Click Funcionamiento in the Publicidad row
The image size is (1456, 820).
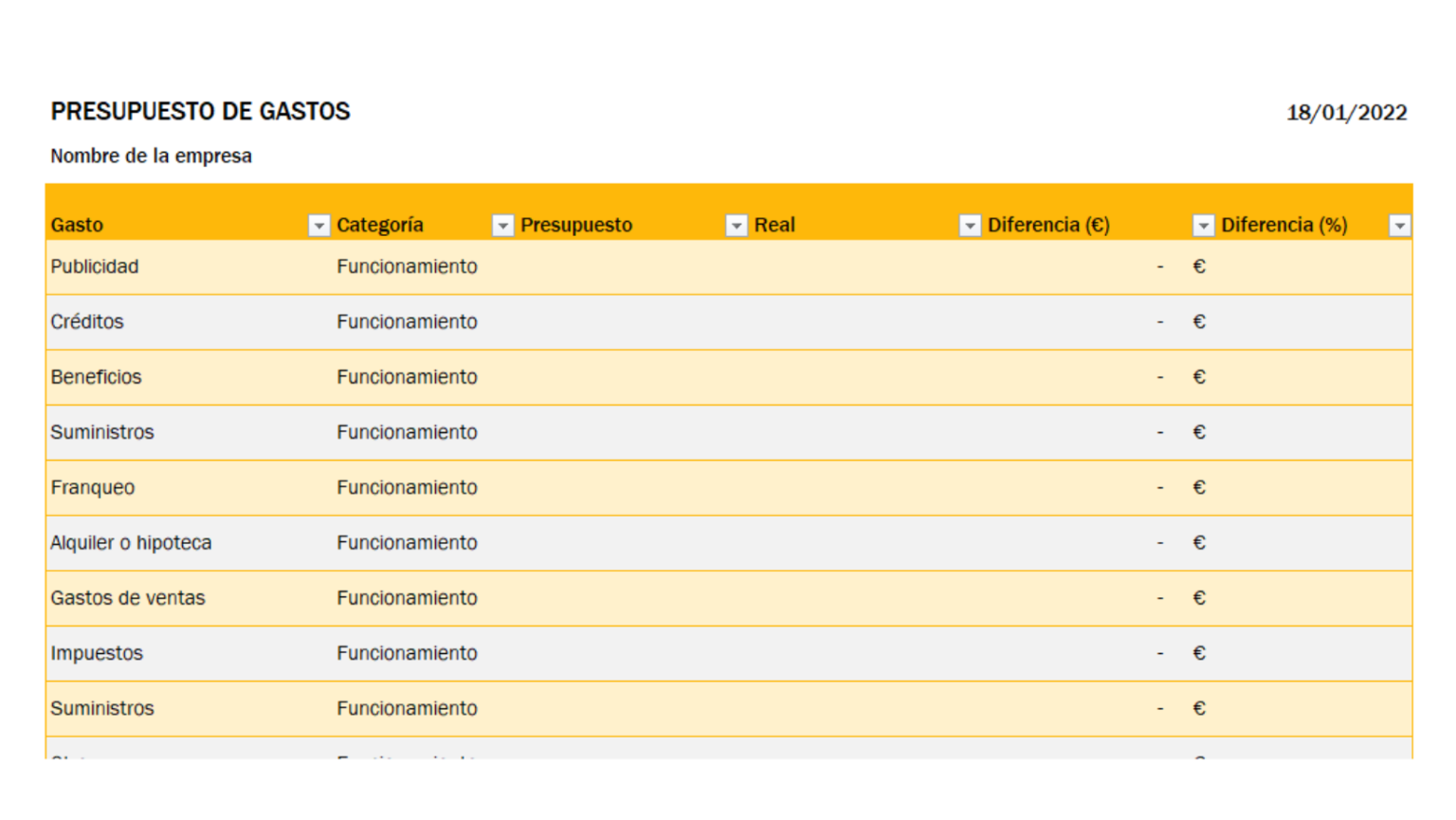407,266
